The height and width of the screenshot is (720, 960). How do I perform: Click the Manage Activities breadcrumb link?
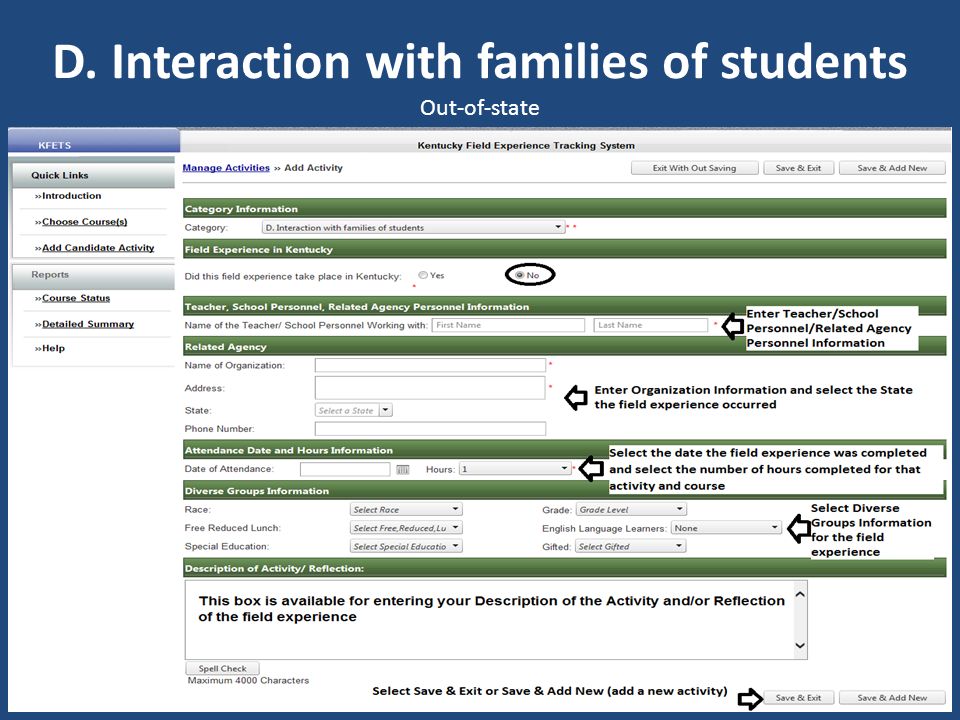tap(226, 168)
